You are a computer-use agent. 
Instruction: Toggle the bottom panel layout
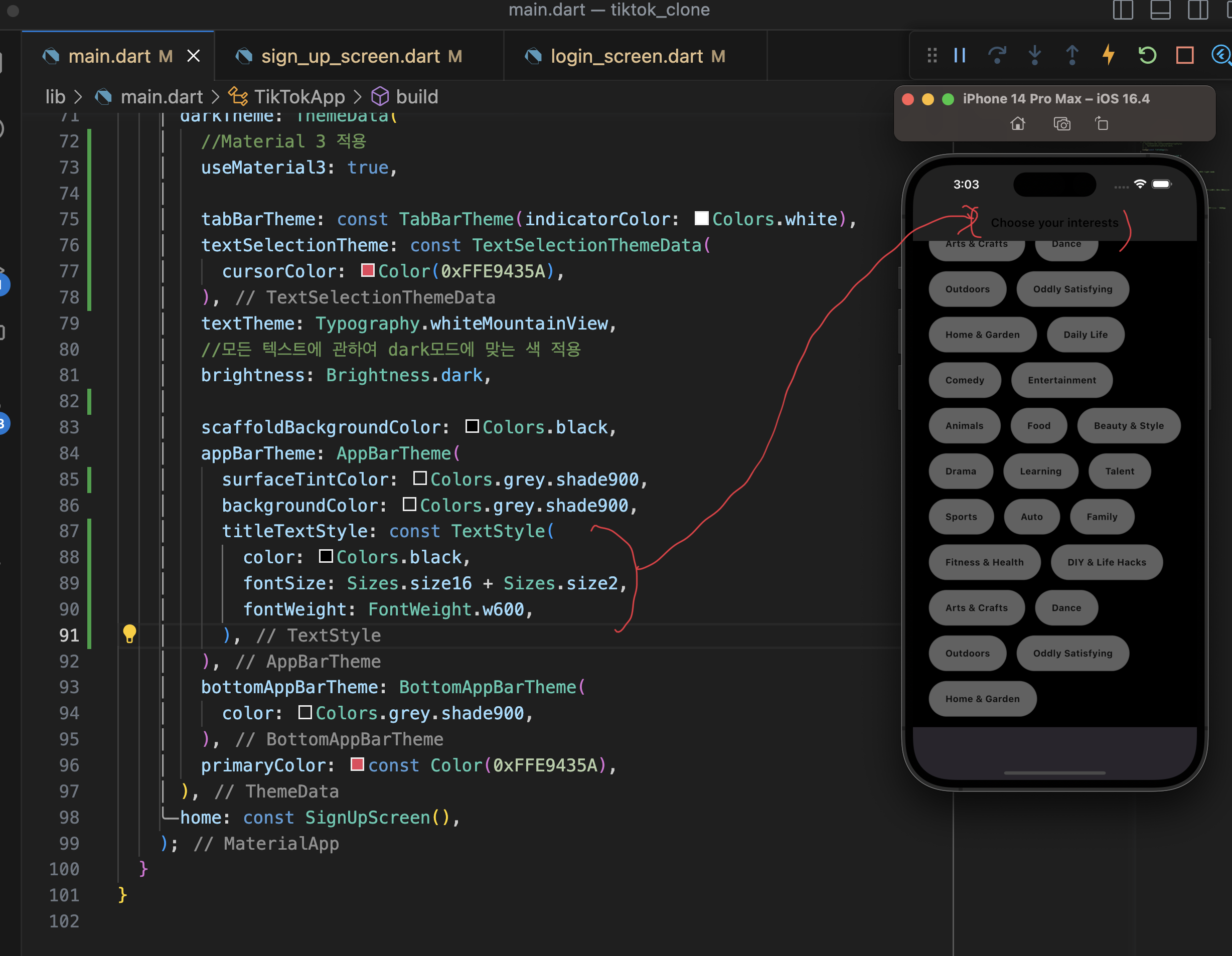pyautogui.click(x=1160, y=10)
